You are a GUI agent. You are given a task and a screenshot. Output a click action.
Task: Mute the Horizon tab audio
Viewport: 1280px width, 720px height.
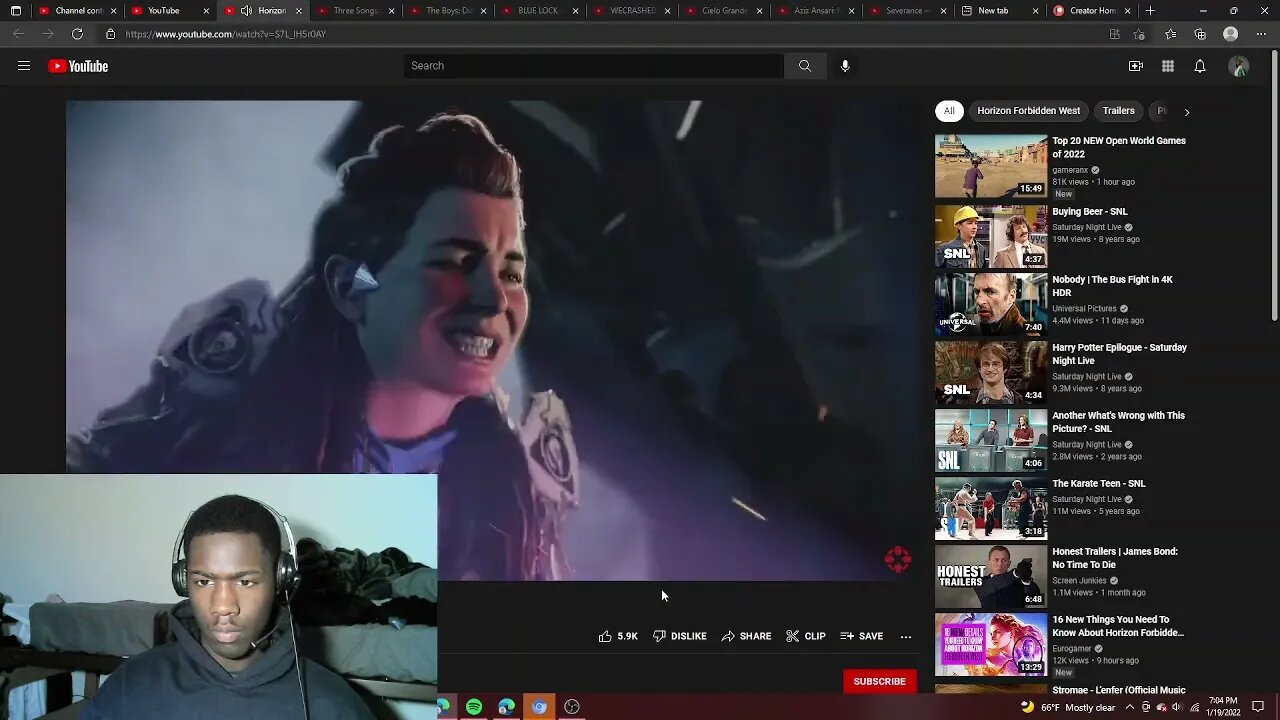pos(246,11)
